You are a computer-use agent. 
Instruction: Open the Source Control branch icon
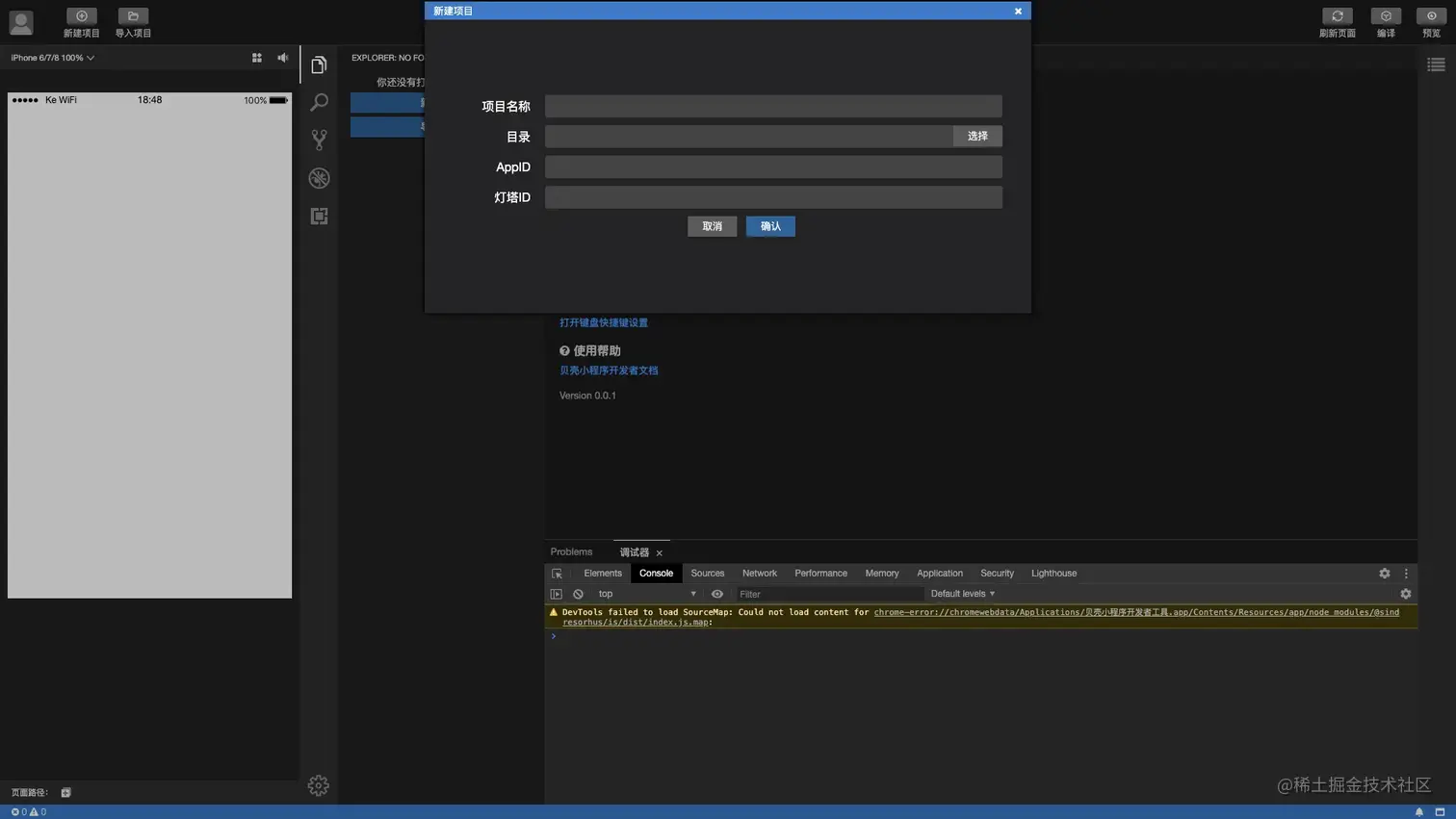point(319,140)
